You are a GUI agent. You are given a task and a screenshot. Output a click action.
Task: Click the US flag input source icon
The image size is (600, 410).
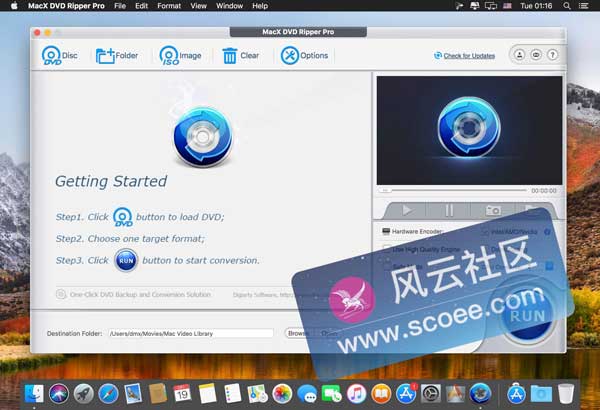pos(507,6)
